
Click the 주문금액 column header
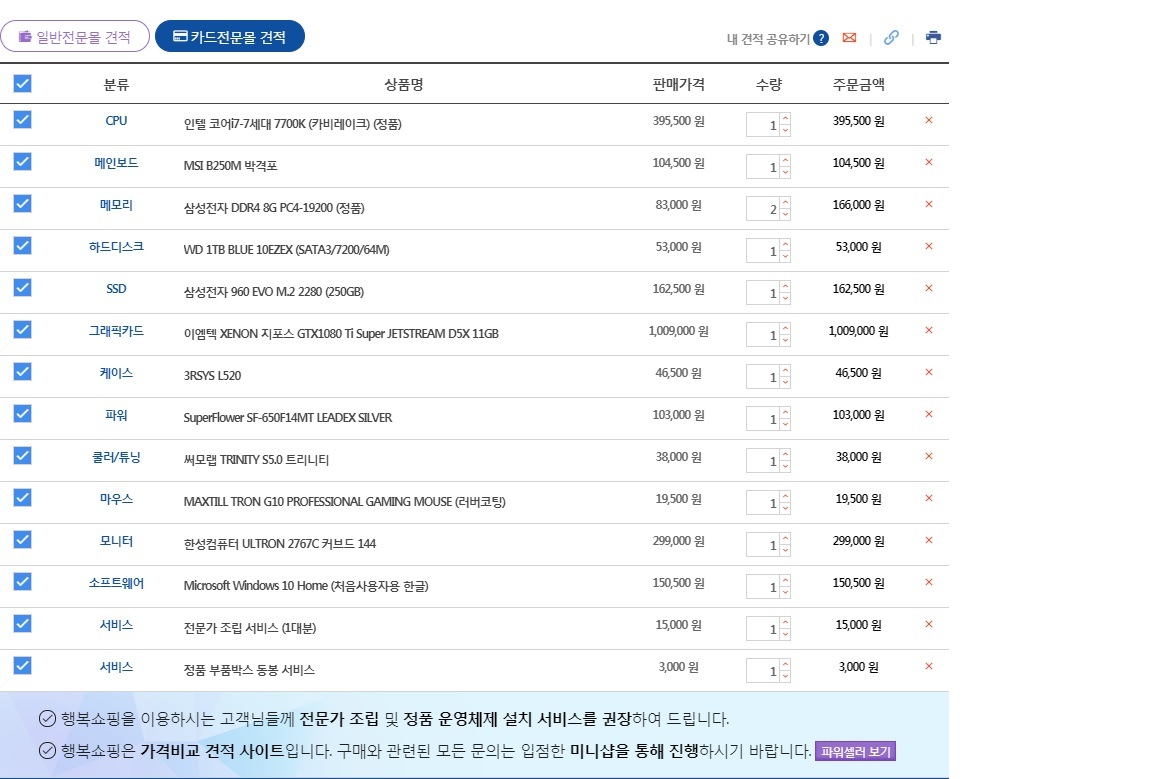[858, 85]
